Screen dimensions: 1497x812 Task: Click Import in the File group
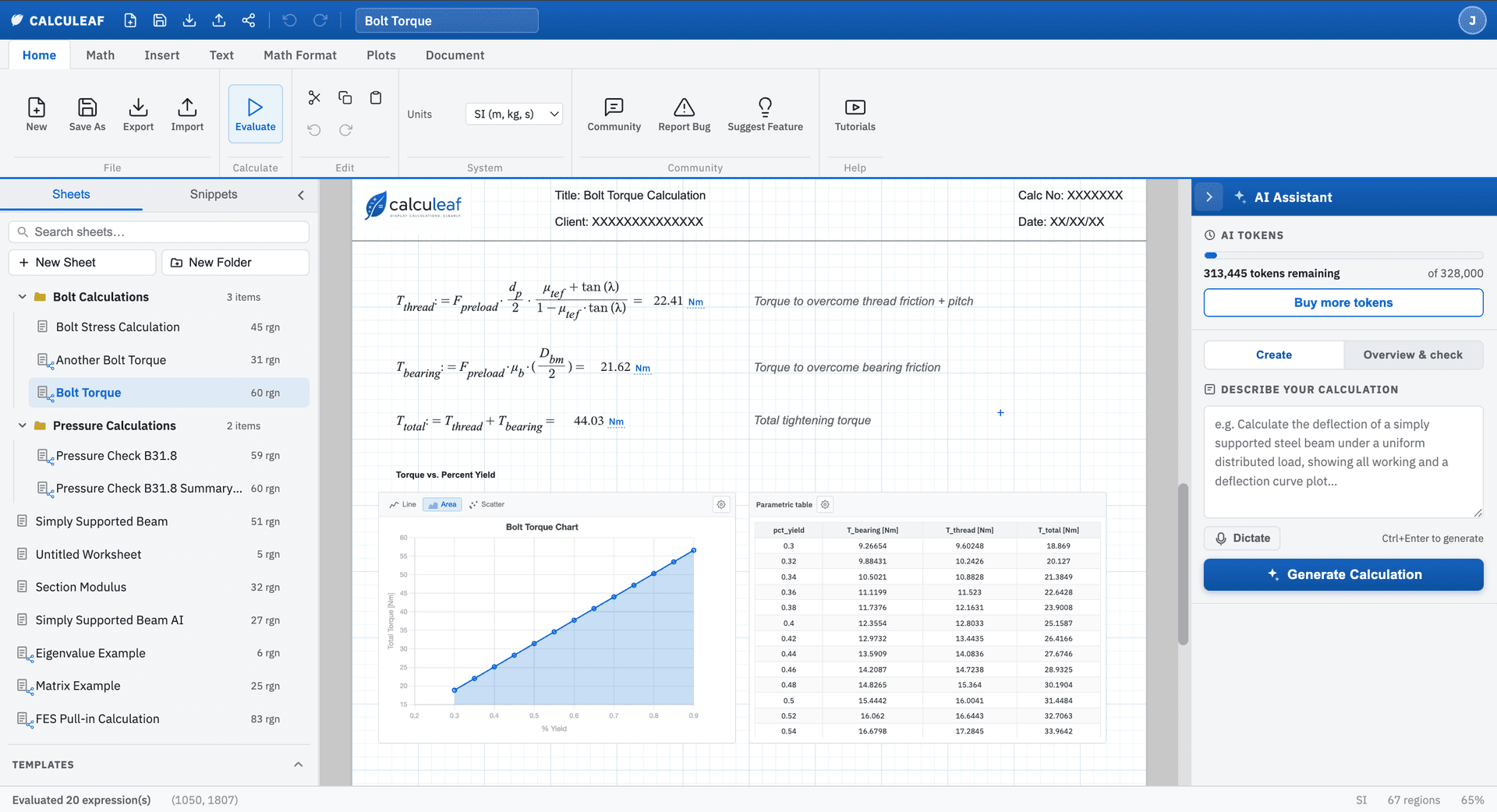pyautogui.click(x=187, y=114)
